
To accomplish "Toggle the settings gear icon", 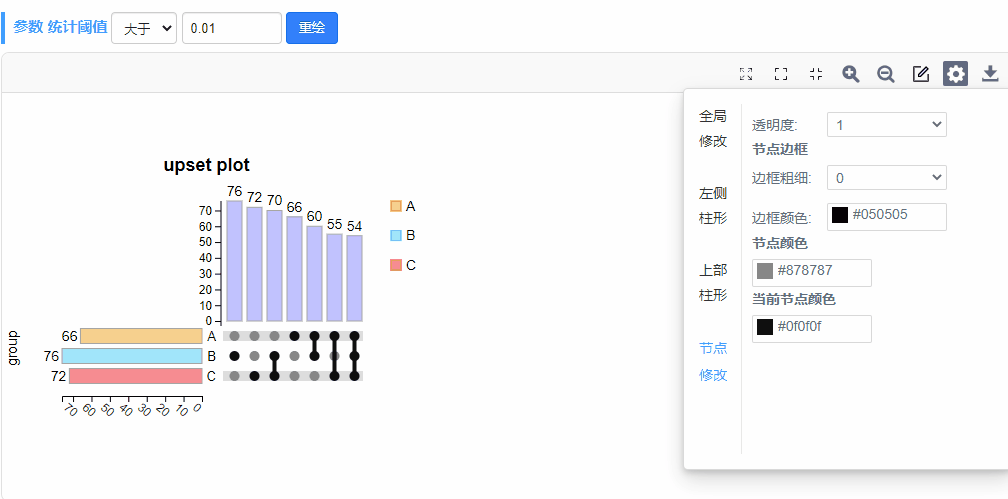I will pos(956,74).
